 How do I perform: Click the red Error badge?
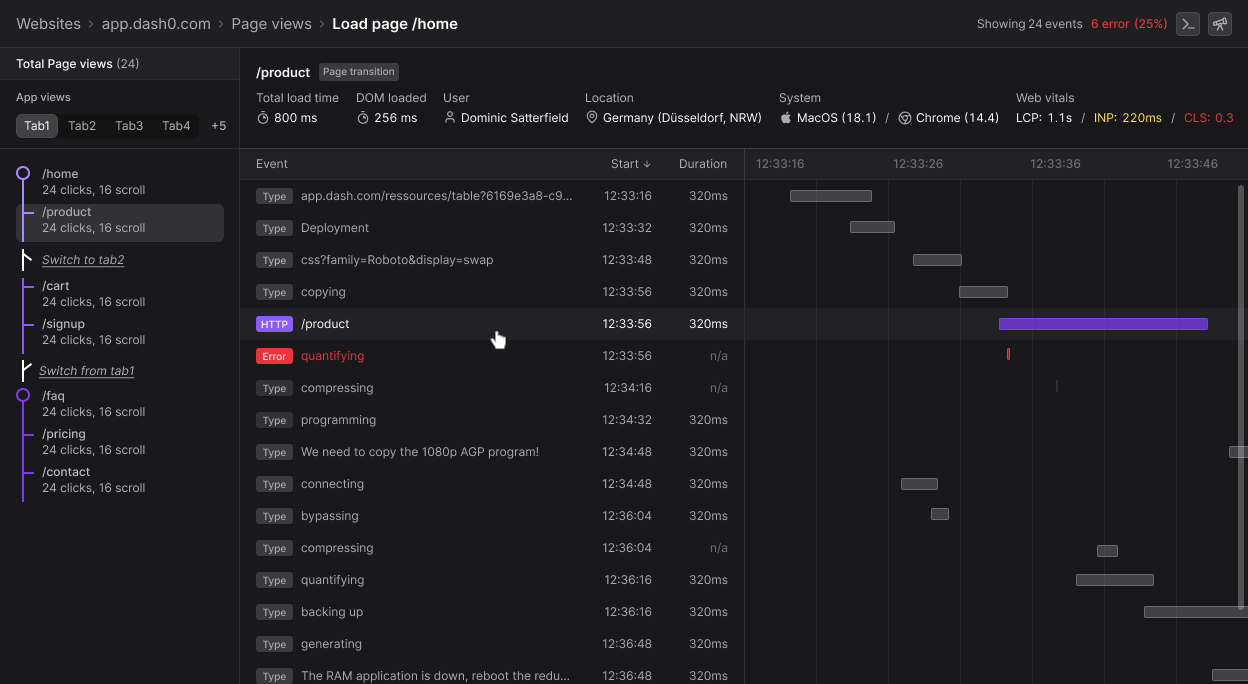274,356
